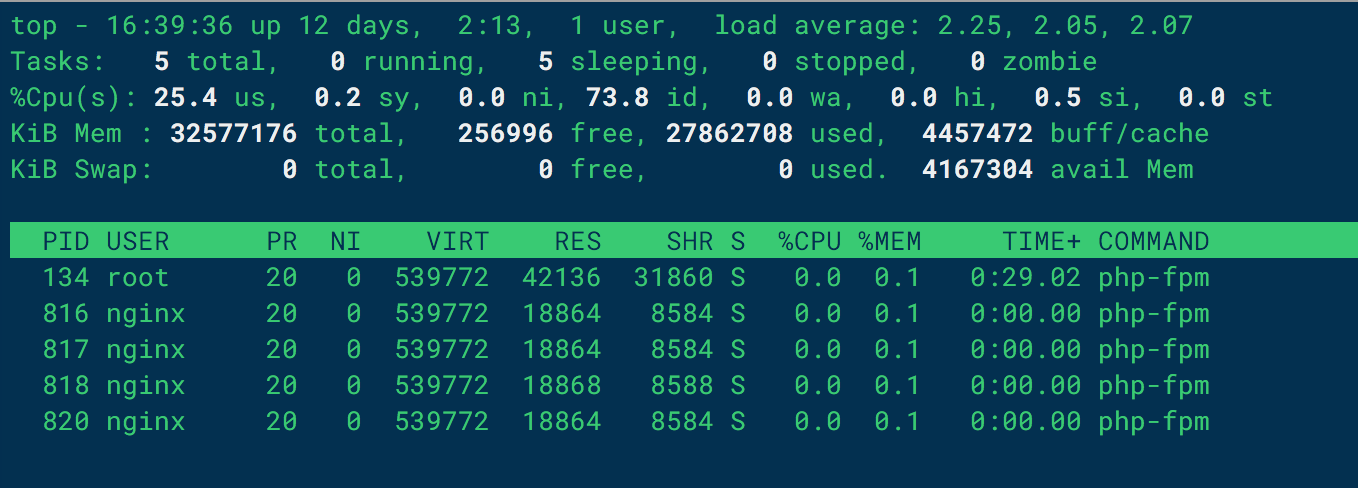Click the 5 sleeping tasks value
This screenshot has width=1358, height=488.
[546, 61]
